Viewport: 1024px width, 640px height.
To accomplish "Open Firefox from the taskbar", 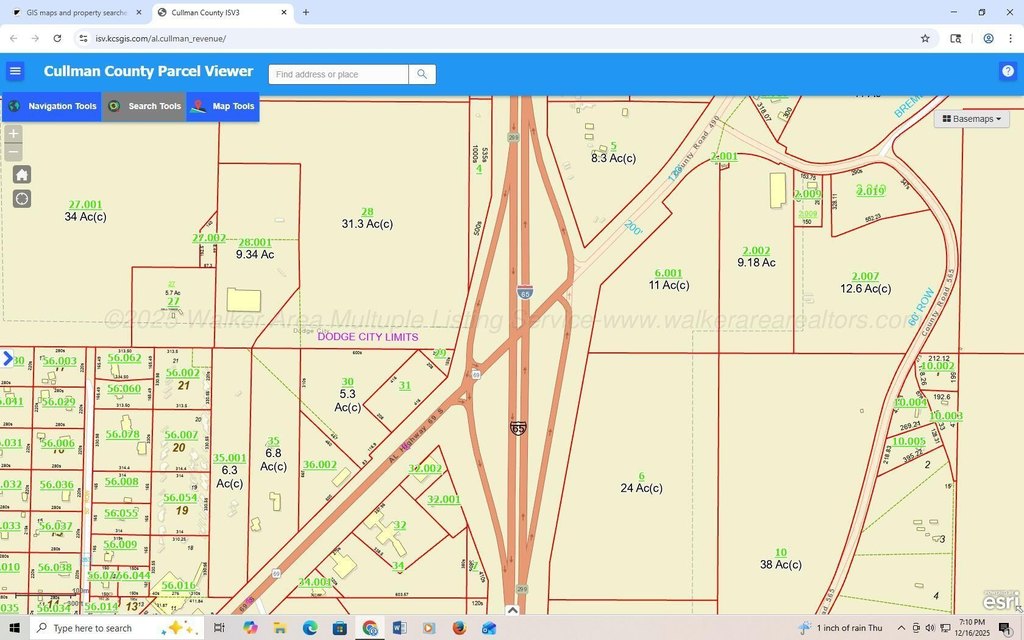I will coord(459,628).
